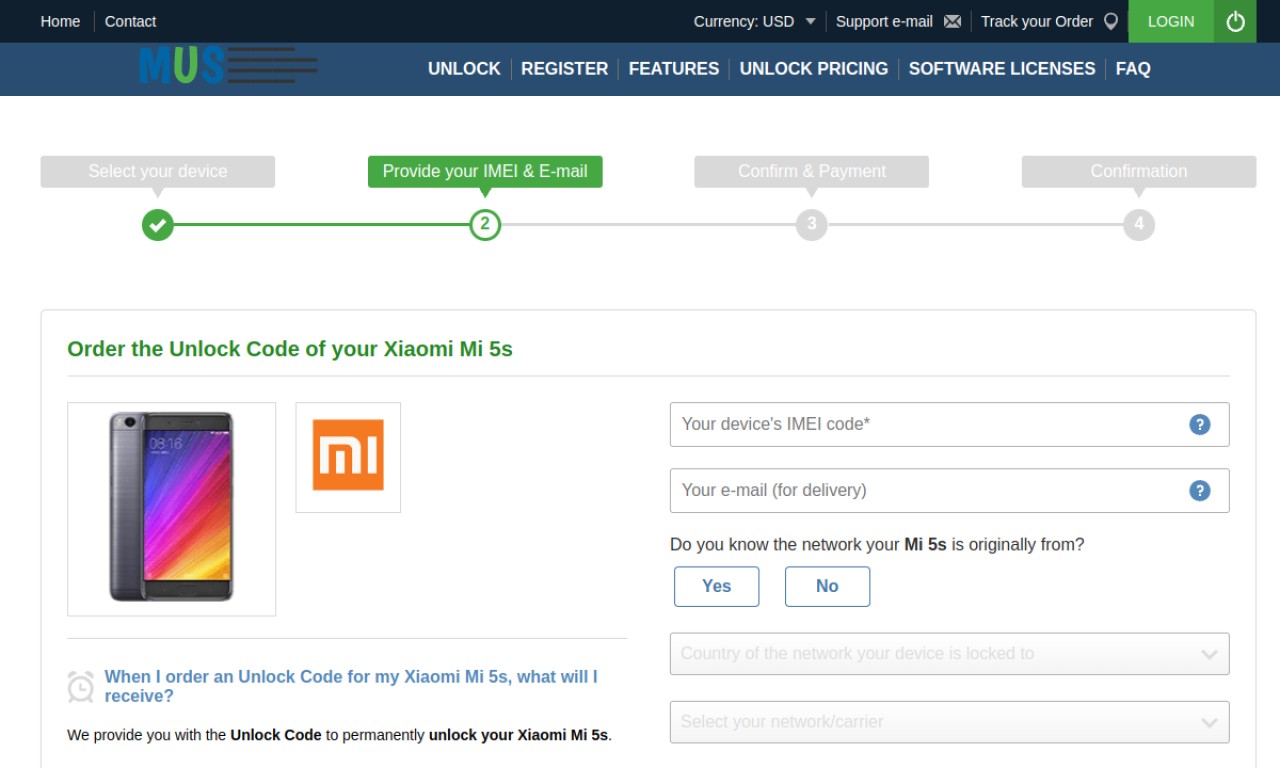Open the IMEI code help question mark
The height and width of the screenshot is (768, 1280).
(1200, 424)
